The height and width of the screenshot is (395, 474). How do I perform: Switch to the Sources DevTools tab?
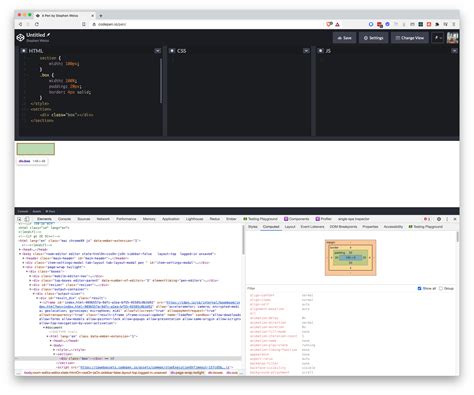[84, 219]
